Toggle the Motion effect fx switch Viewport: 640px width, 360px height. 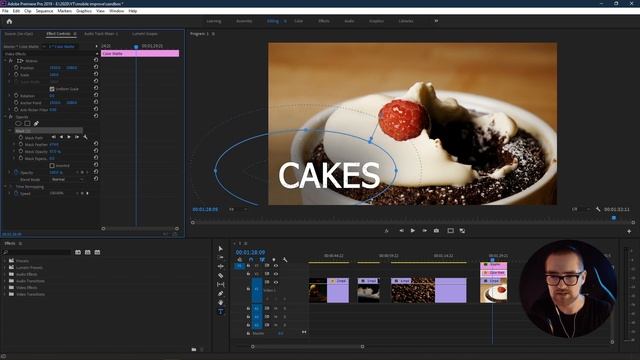[11, 60]
